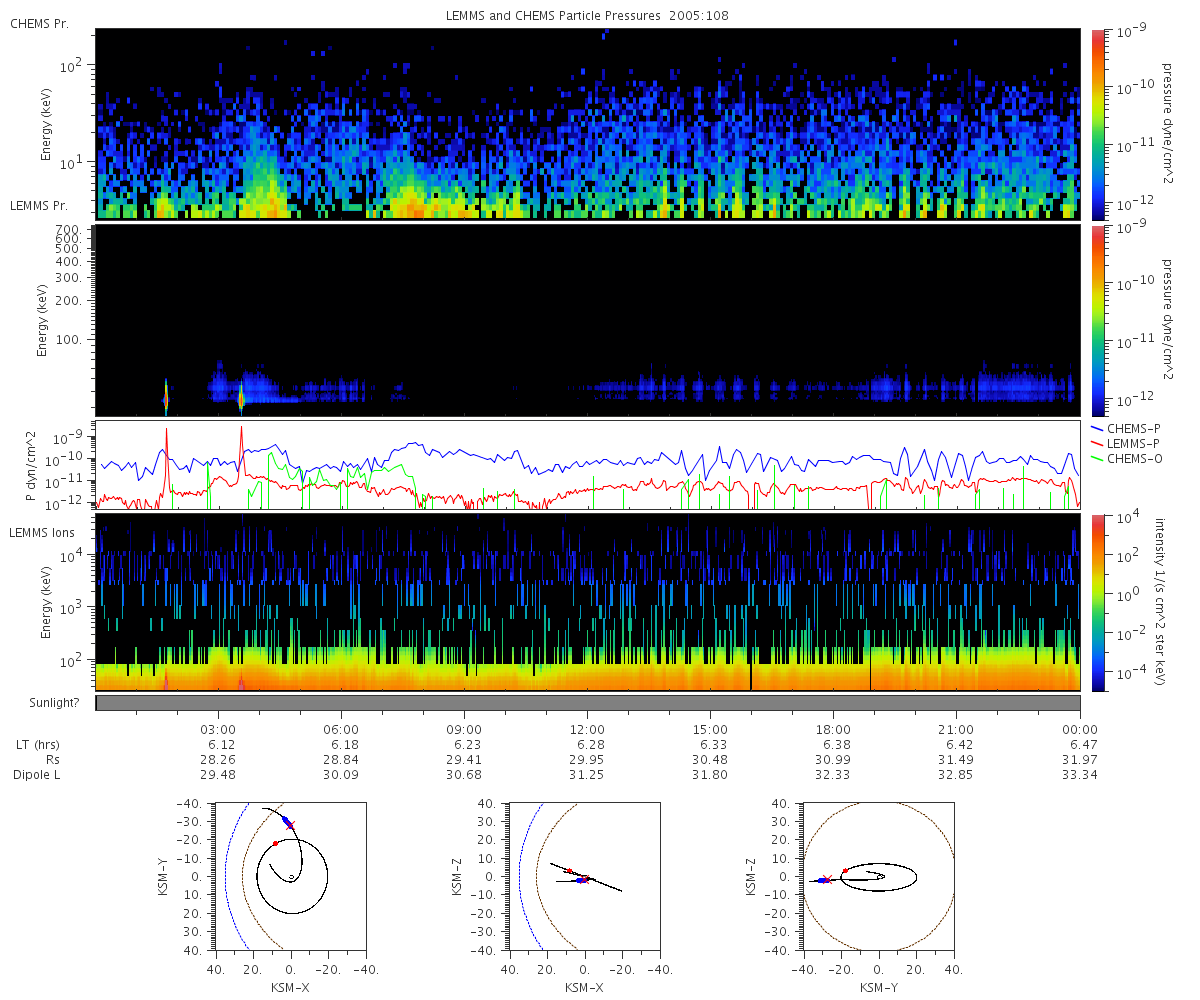Click the 21:00 time tick label
This screenshot has height=1000, width=1200.
957,730
